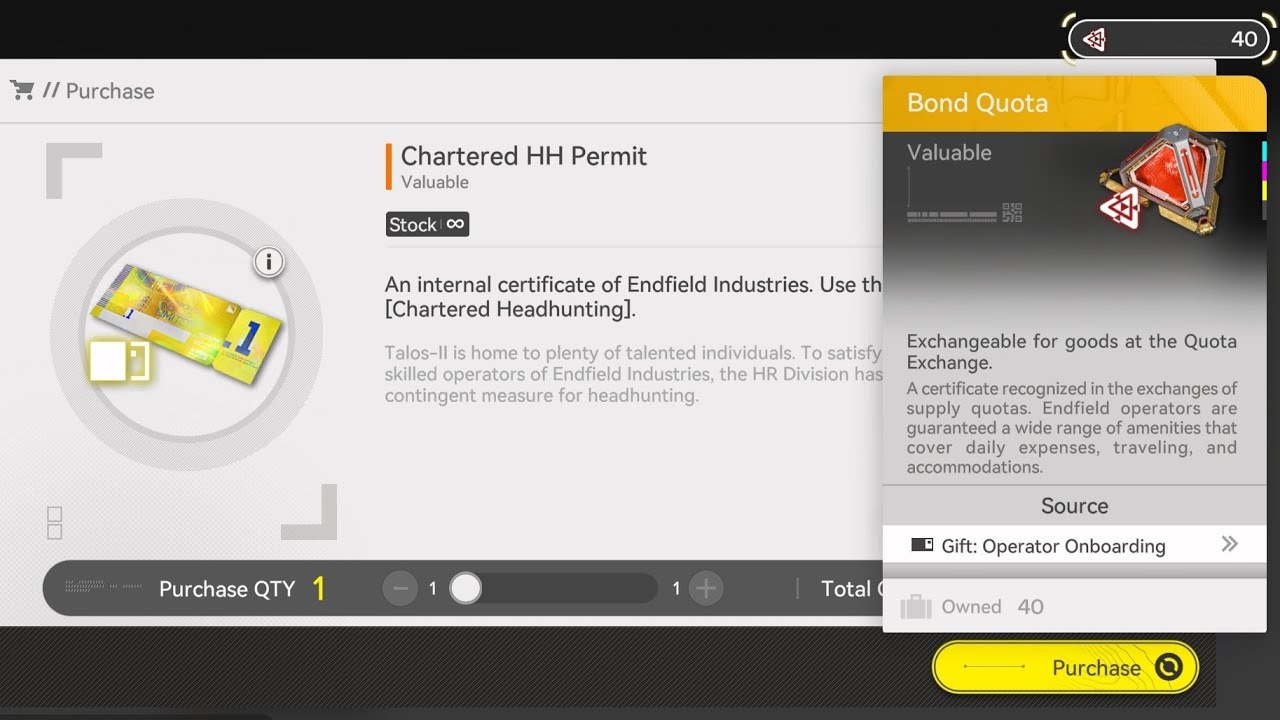The image size is (1280, 720).
Task: Open Gift: Operator Onboarding source
Action: 1074,545
